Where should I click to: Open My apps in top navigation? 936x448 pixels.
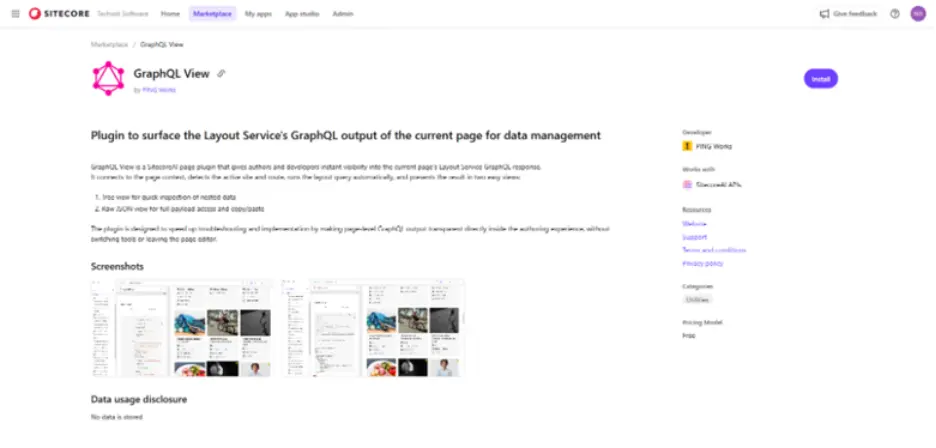coord(258,14)
